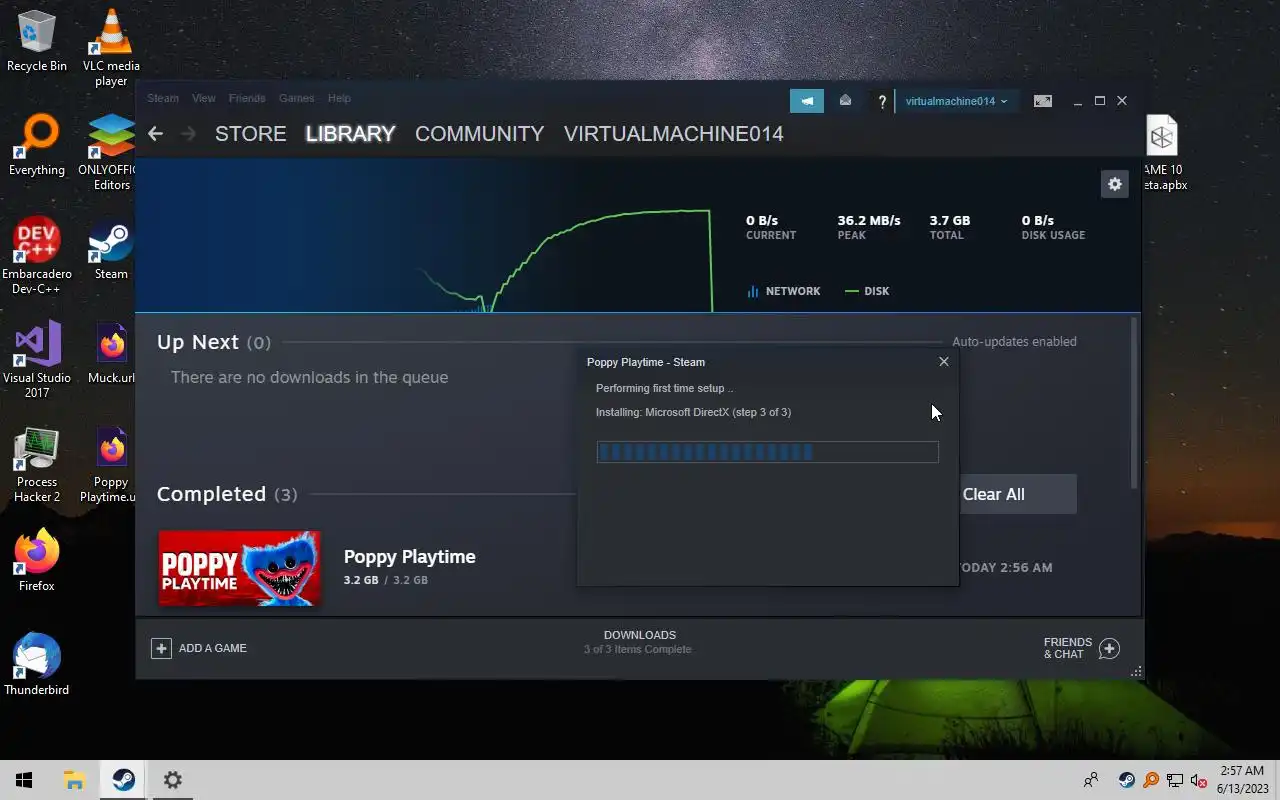Open the Muck.url desktop shortcut
Screen dimensions: 1280x800
111,354
